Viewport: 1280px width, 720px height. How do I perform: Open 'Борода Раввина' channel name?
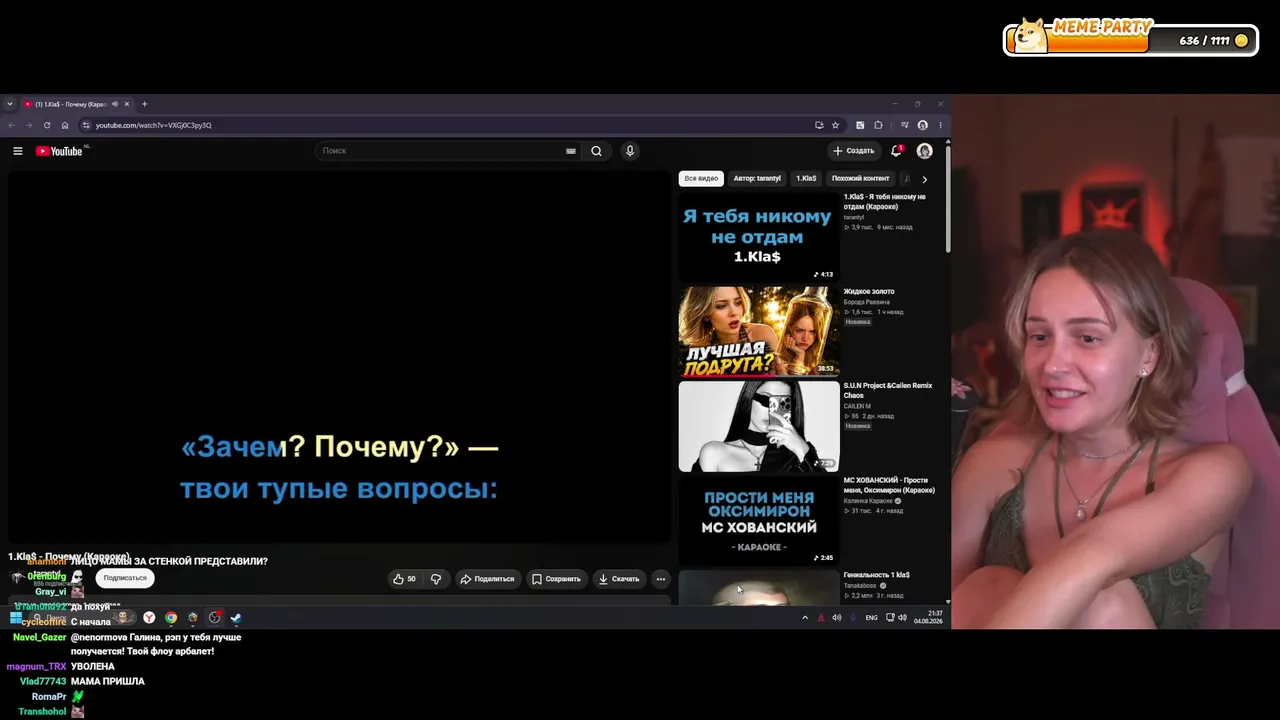point(866,302)
